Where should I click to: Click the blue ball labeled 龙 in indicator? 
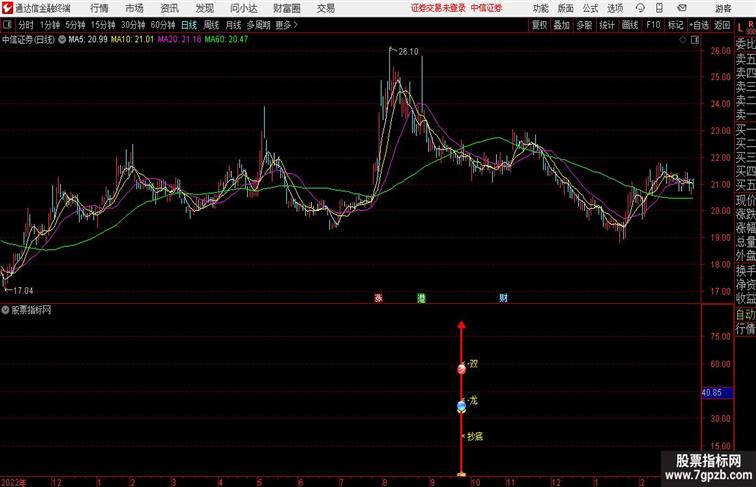(461, 406)
